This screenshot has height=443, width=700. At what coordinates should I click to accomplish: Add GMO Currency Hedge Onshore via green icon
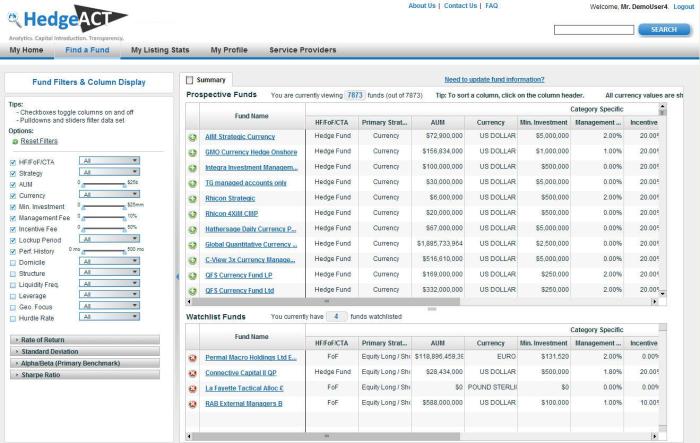tap(192, 153)
